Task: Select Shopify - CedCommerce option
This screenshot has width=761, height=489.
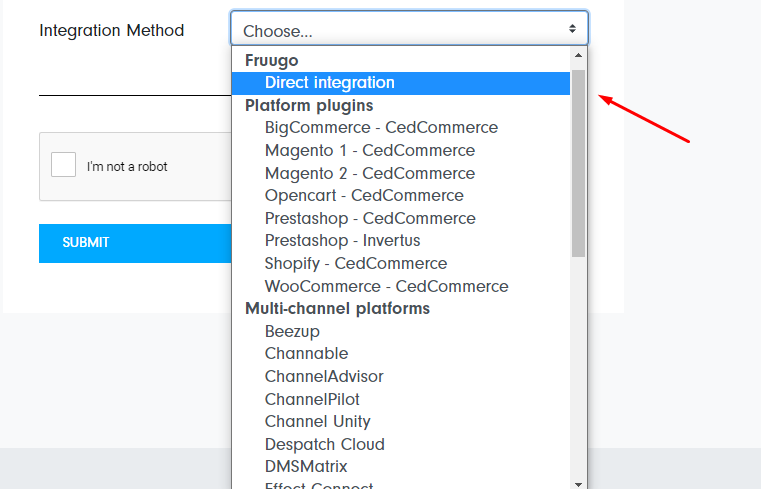Action: point(400,263)
